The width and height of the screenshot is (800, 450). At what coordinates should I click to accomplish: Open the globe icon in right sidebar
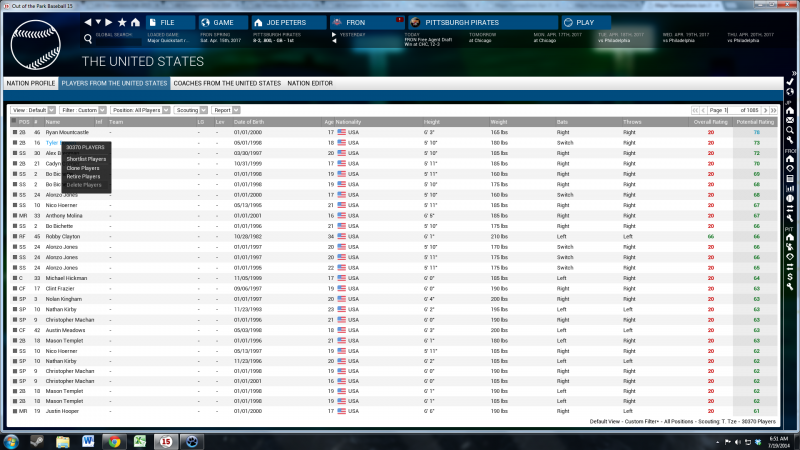point(790,92)
